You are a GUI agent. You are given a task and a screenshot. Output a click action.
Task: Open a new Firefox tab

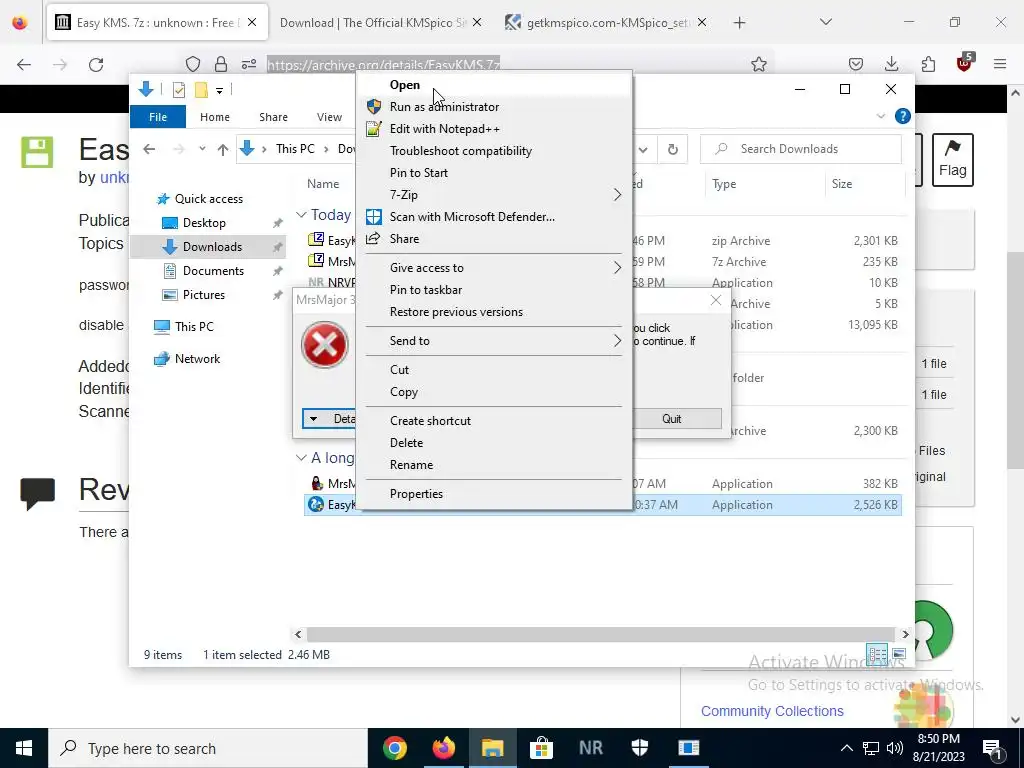point(739,23)
